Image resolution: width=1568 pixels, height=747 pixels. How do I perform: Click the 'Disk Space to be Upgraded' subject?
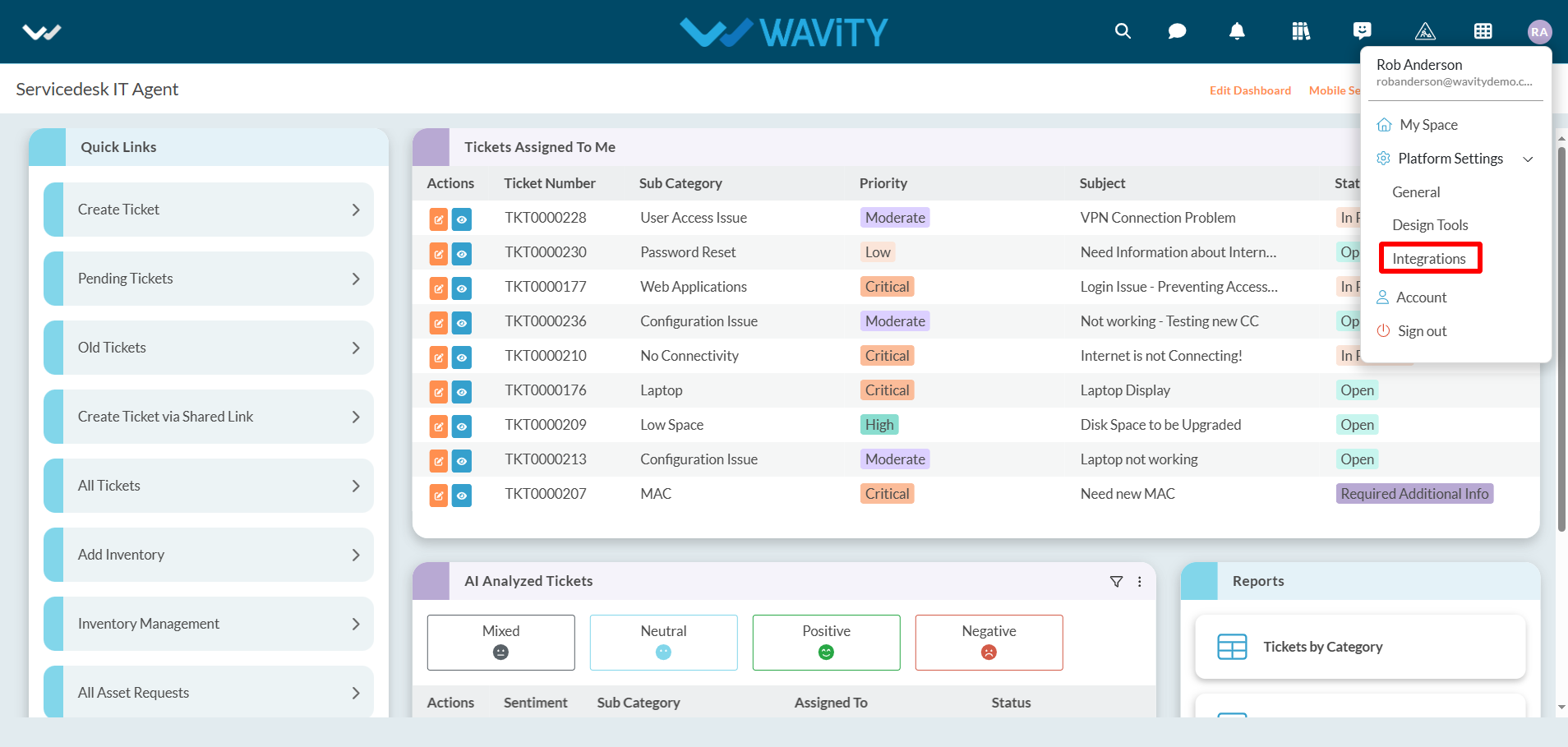1160,425
